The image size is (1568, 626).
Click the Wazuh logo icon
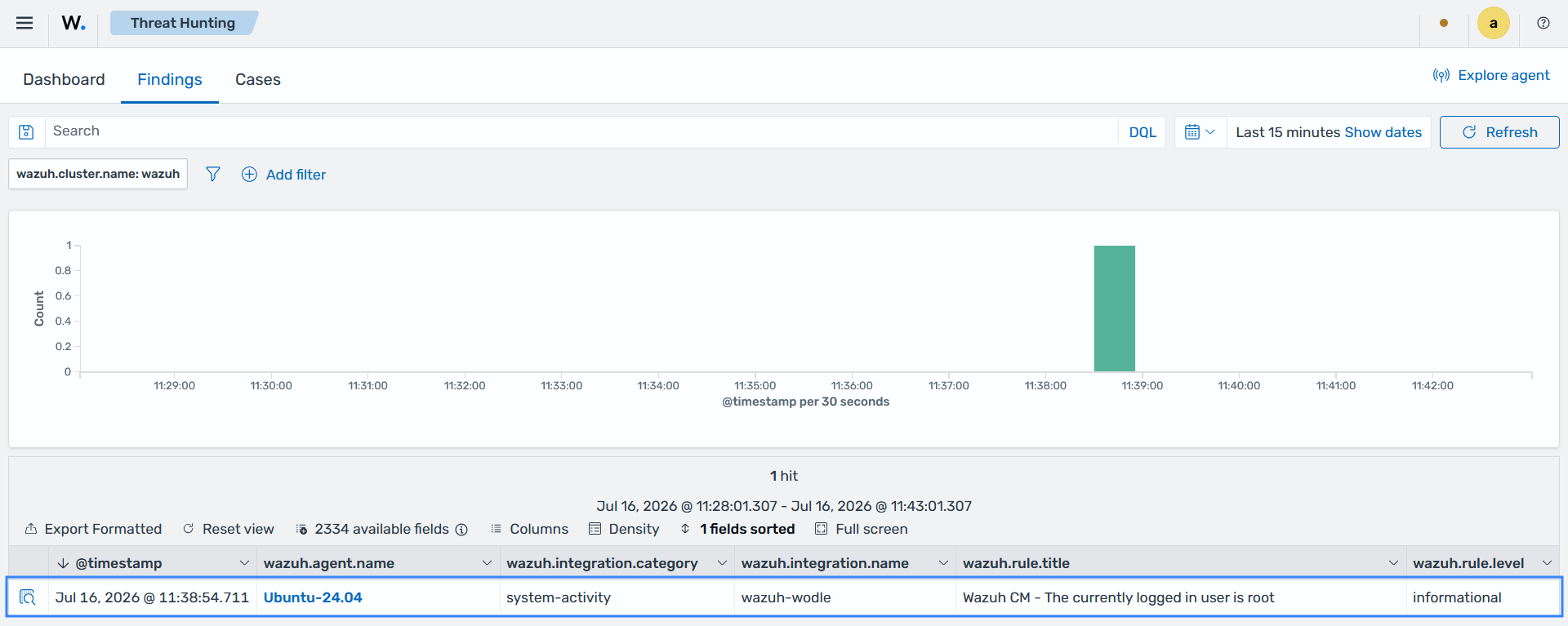(x=73, y=23)
